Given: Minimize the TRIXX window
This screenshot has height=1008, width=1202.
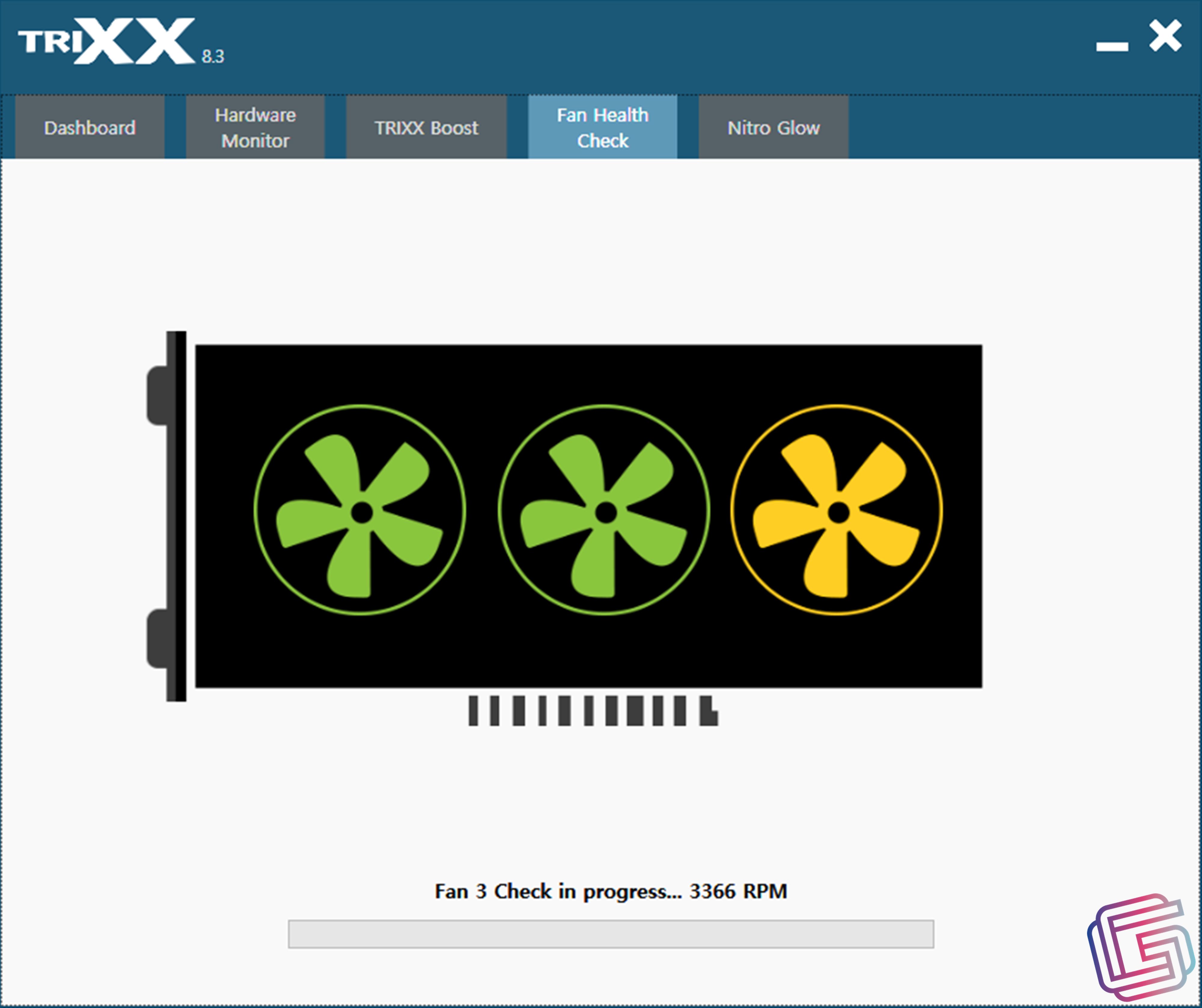Looking at the screenshot, I should coord(1112,46).
